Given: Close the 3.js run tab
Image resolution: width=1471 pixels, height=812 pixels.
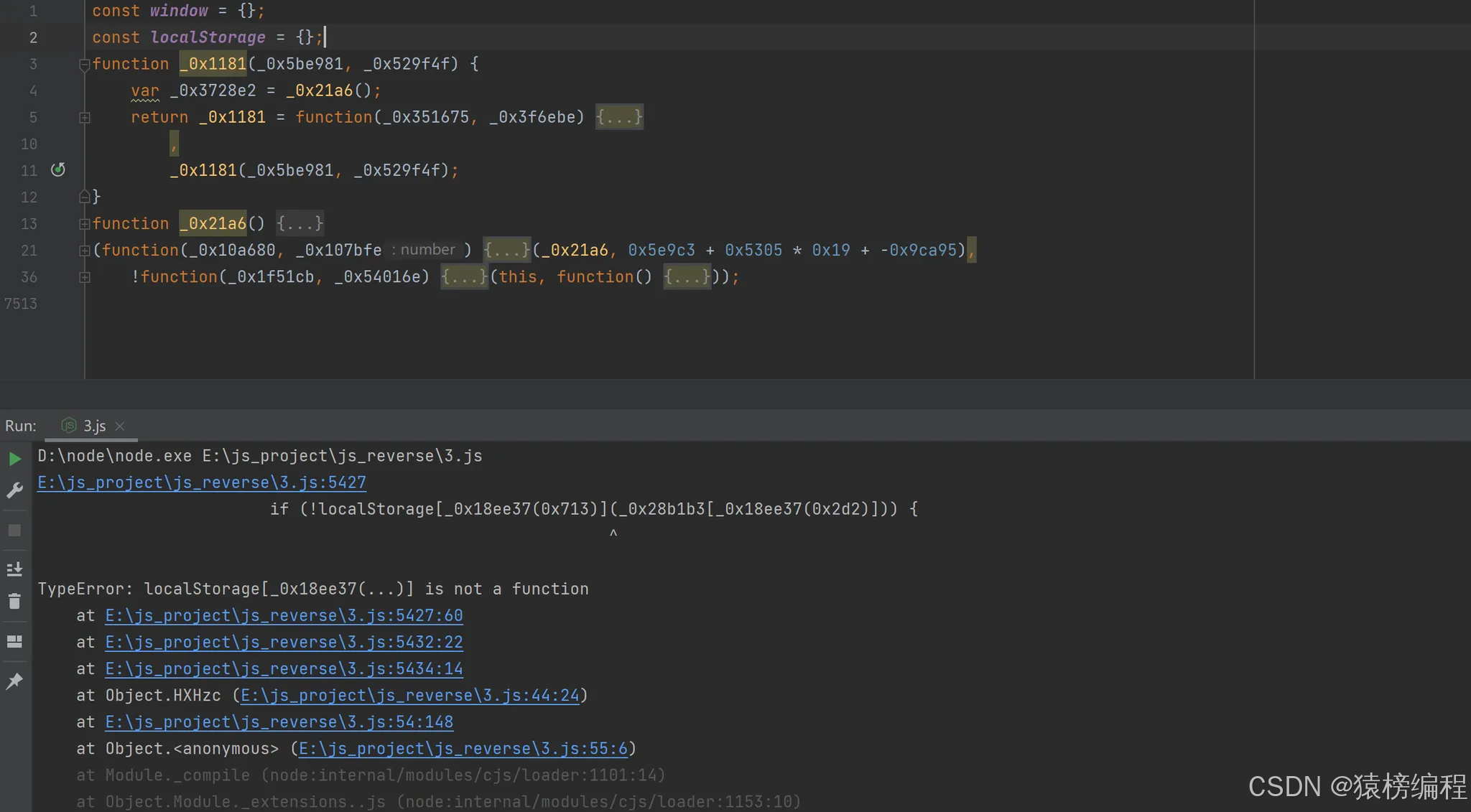Looking at the screenshot, I should (x=120, y=426).
